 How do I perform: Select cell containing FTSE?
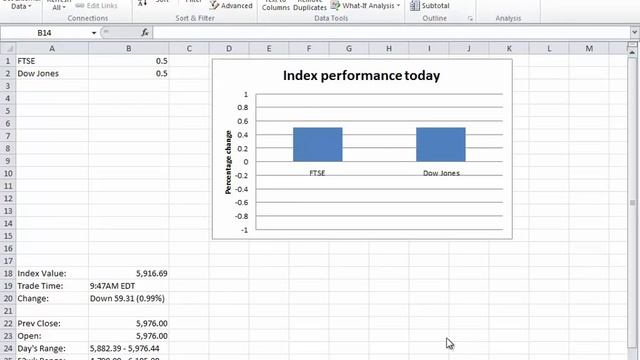52,61
